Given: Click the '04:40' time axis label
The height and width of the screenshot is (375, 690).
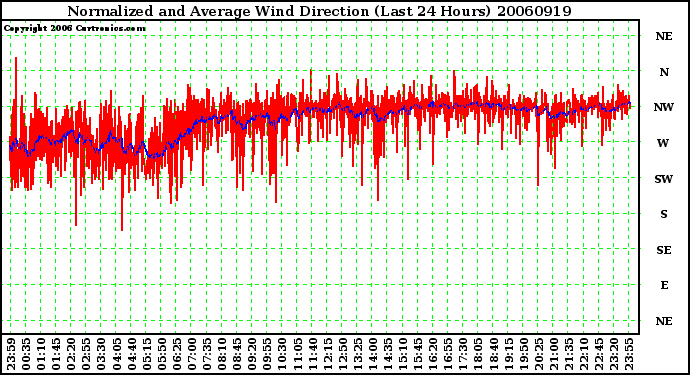Looking at the screenshot, I should (x=132, y=354).
